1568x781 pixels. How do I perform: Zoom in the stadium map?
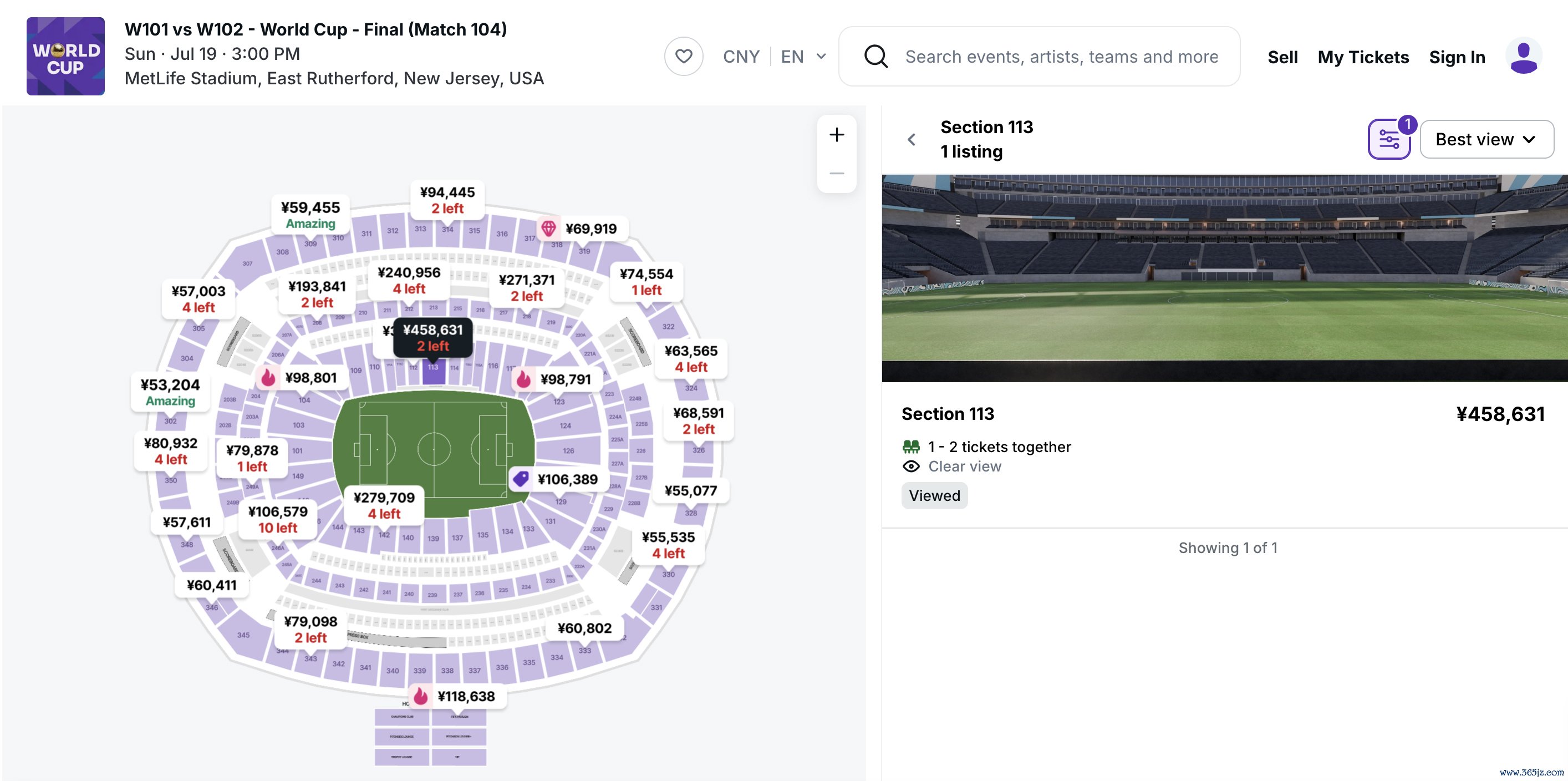click(x=837, y=135)
